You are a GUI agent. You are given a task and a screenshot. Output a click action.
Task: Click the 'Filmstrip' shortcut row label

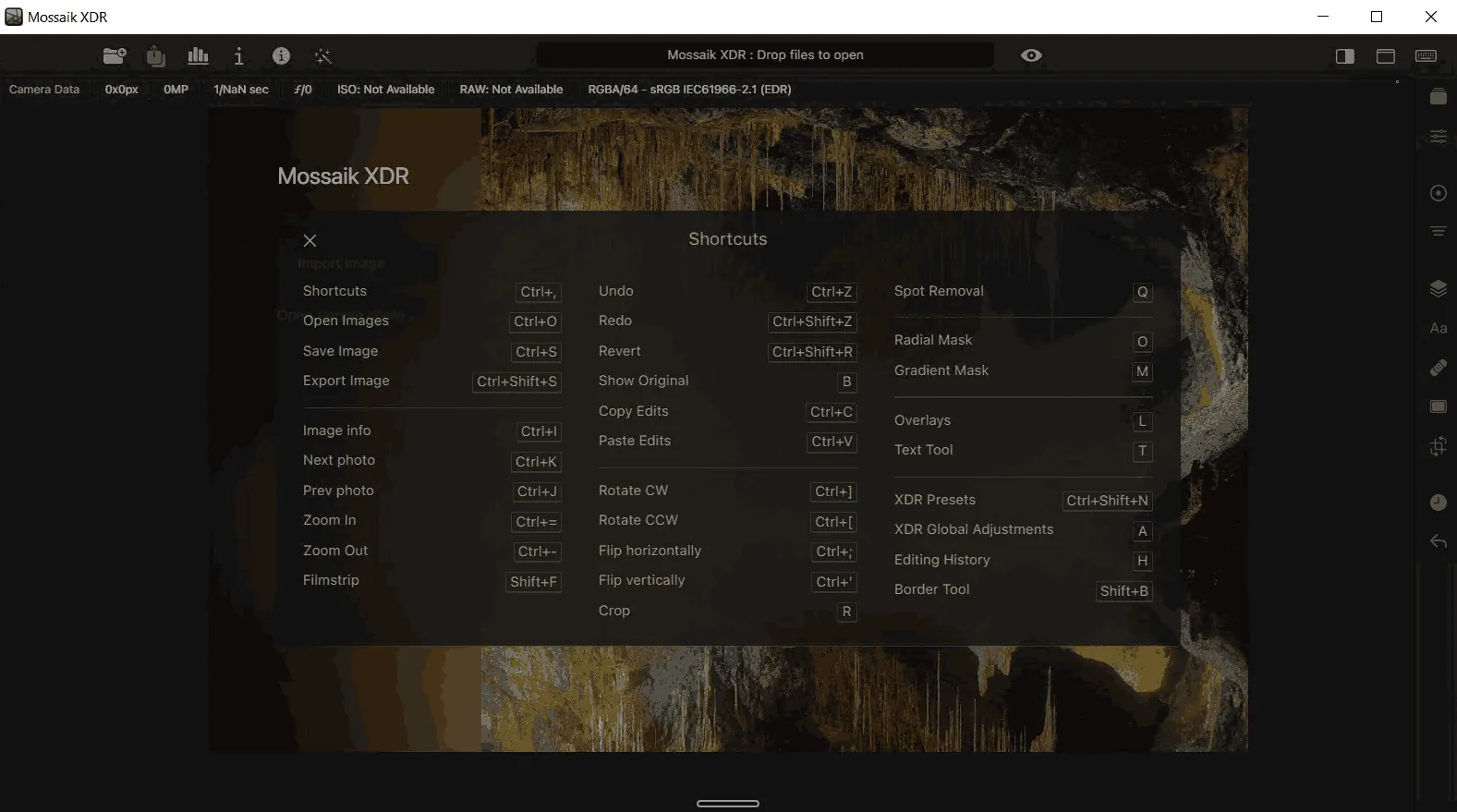331,580
